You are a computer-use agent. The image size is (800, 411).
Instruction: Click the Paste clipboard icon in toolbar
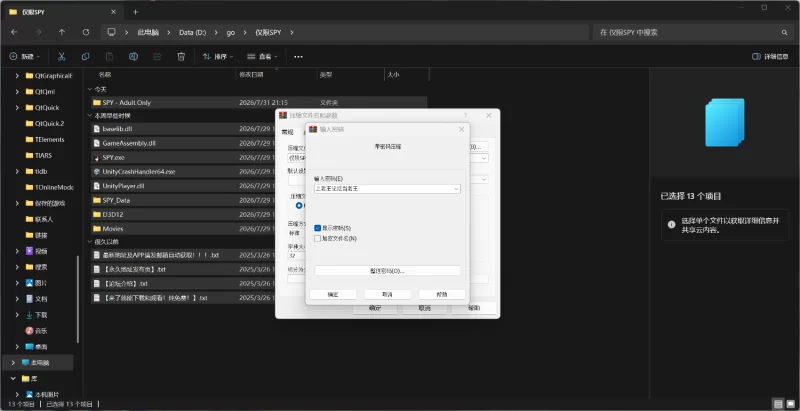click(x=109, y=57)
